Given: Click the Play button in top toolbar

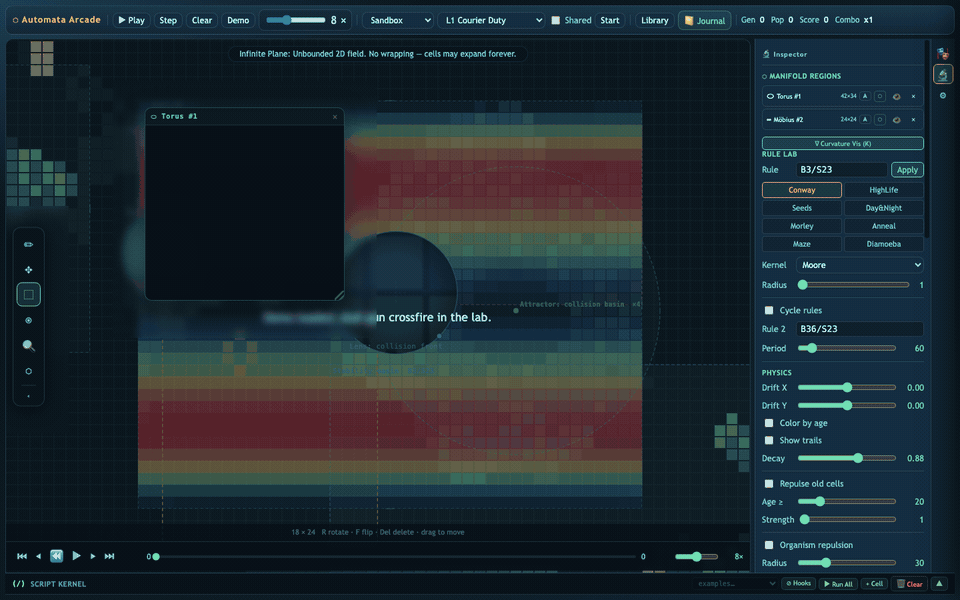Looking at the screenshot, I should coord(131,20).
